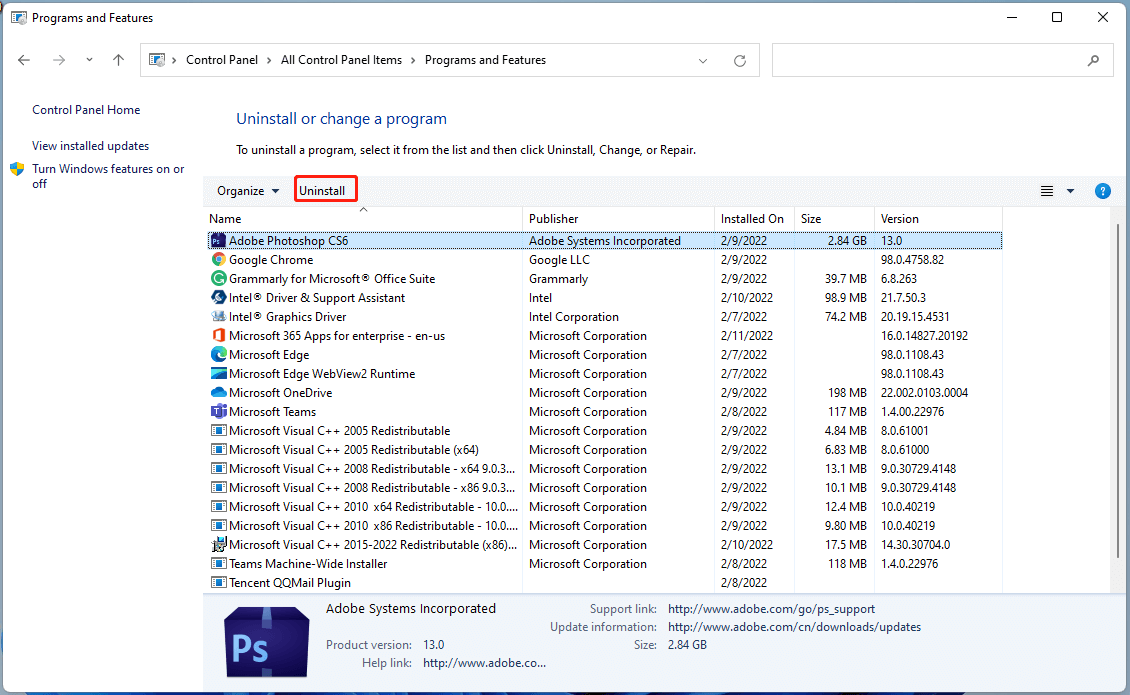Expand the address bar history chevron
Screen dimensions: 1130x695
coord(703,61)
